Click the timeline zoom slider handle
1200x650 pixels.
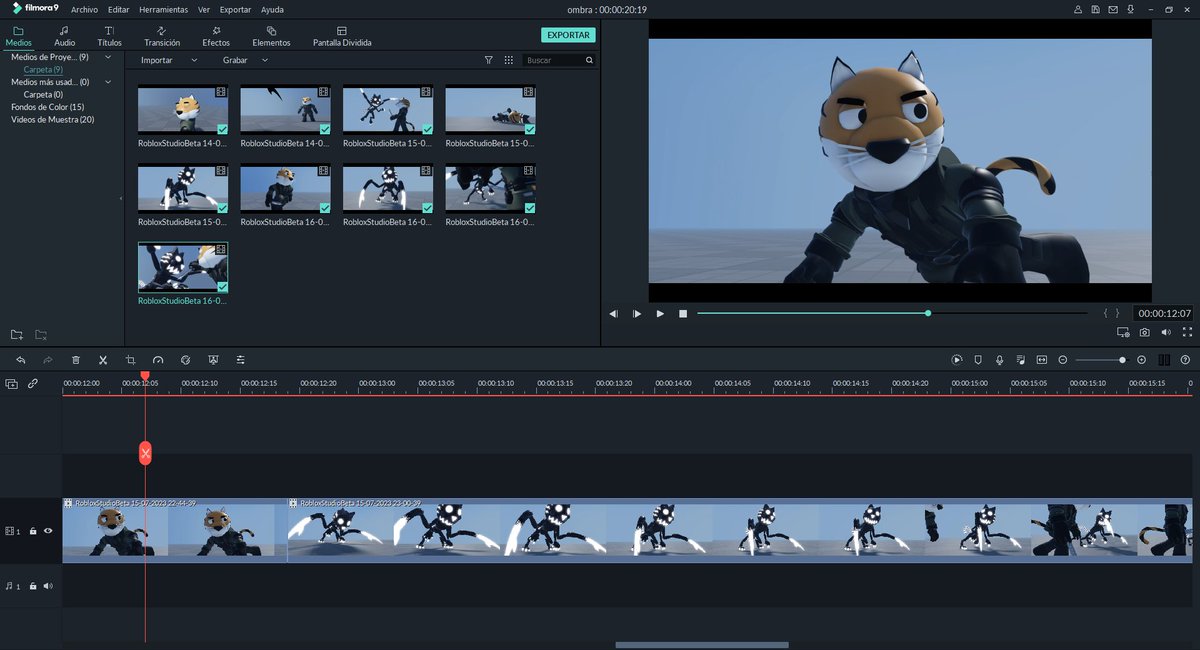1122,360
